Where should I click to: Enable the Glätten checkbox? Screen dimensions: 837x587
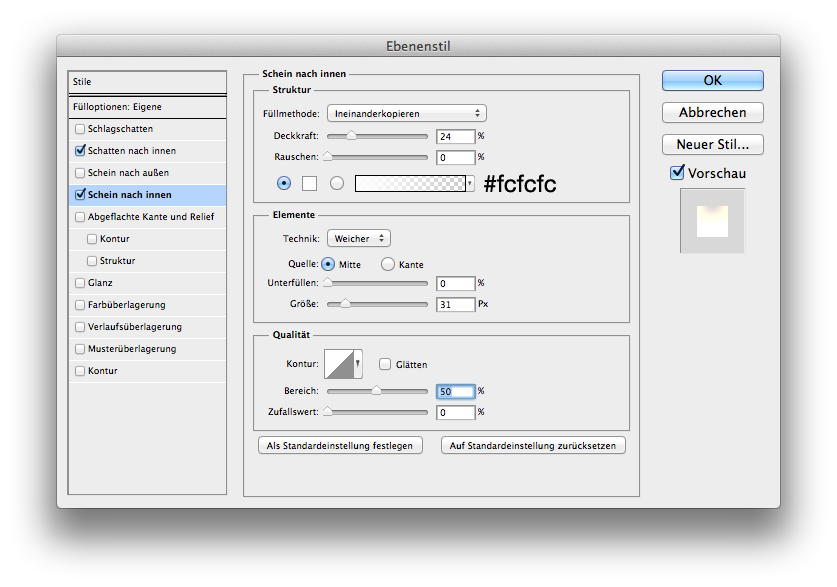pos(385,365)
